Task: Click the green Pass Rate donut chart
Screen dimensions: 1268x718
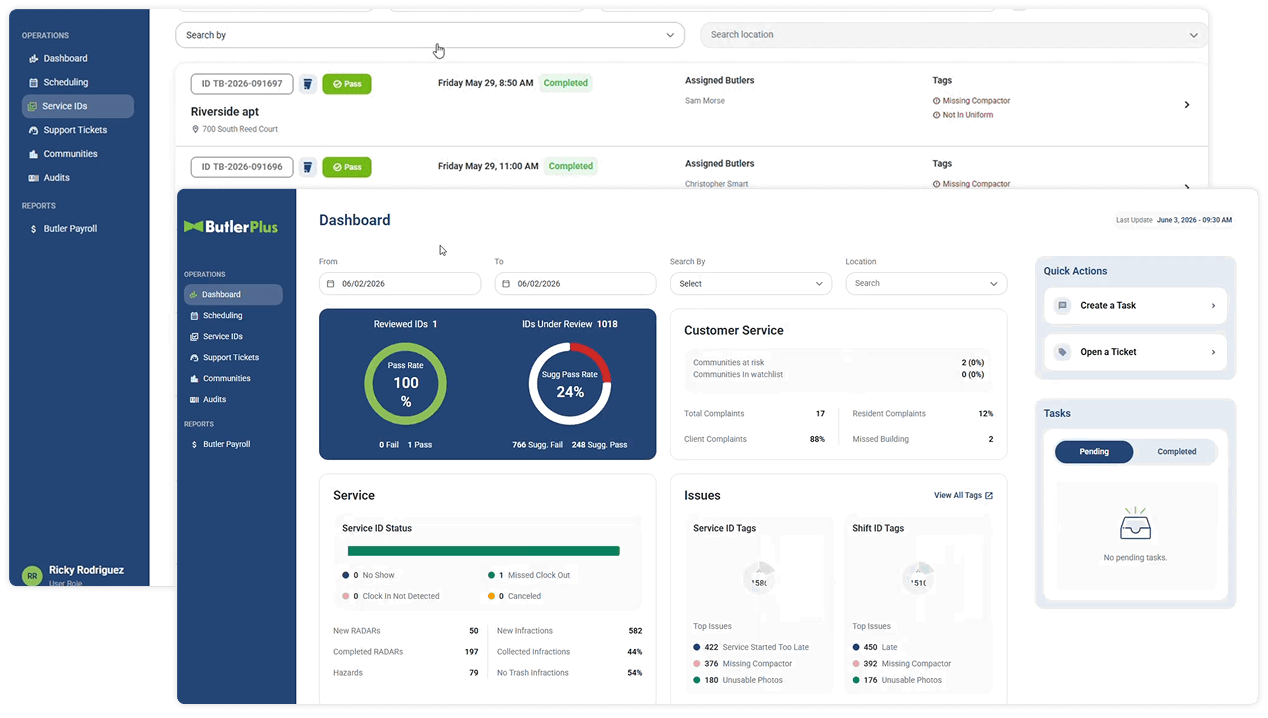Action: click(x=405, y=384)
